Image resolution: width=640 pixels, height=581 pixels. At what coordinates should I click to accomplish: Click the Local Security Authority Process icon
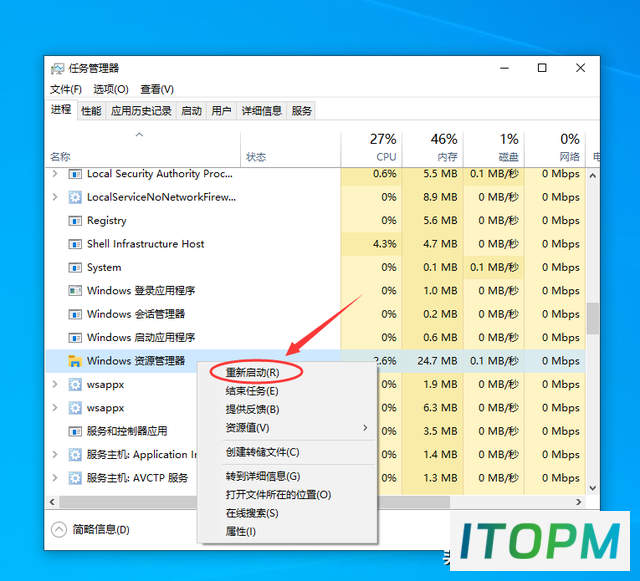tap(75, 174)
